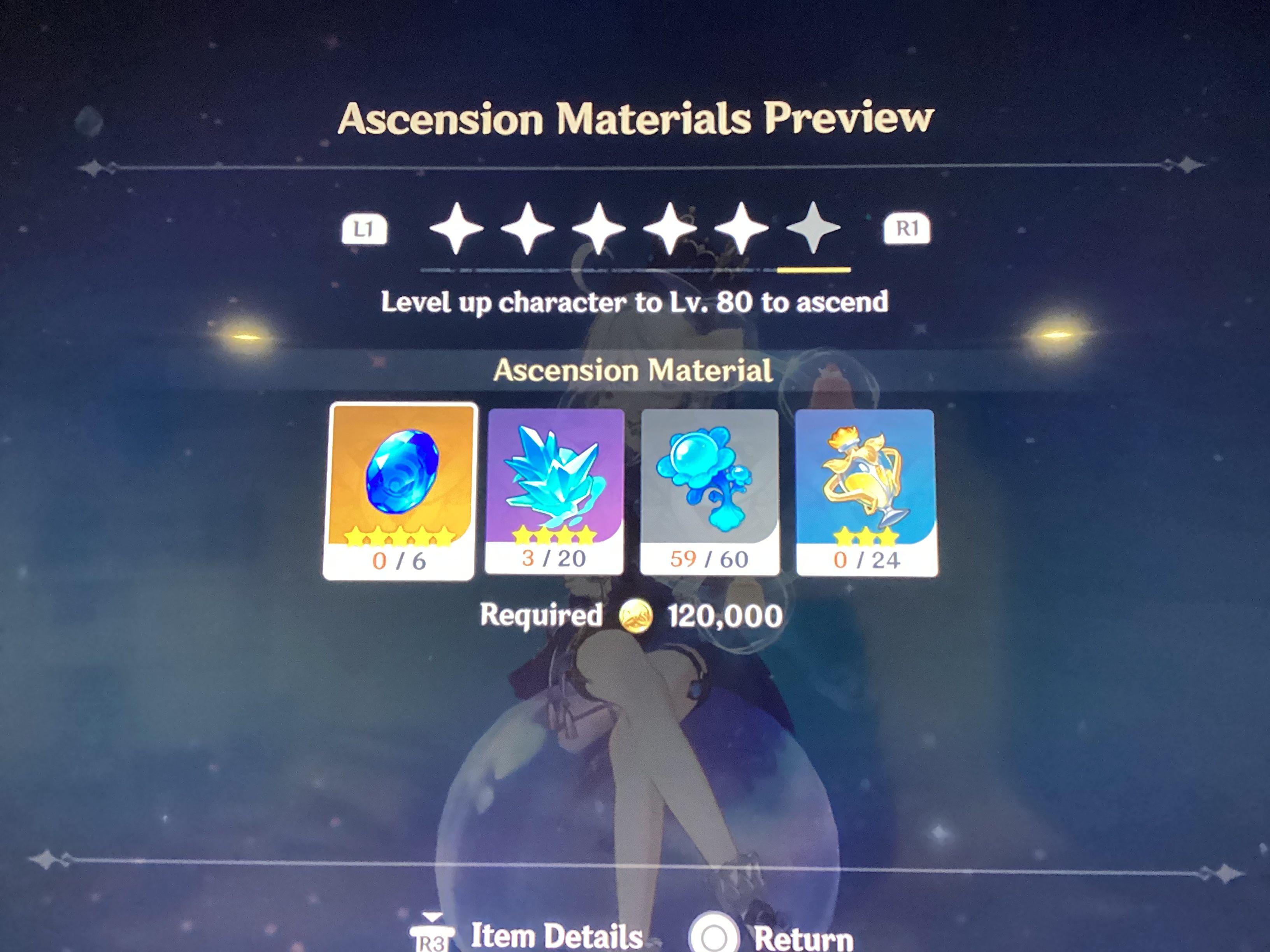Choose the blue flower material card
The width and height of the screenshot is (1270, 952).
pos(710,492)
